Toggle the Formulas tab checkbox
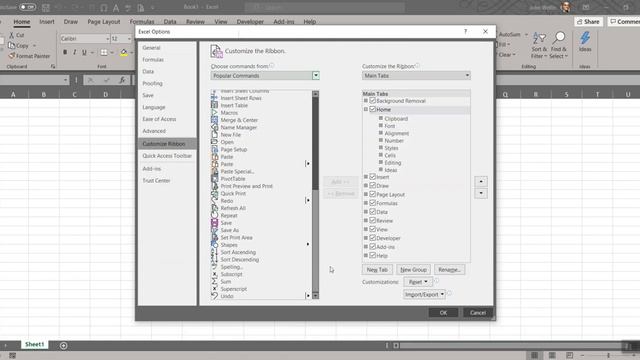Screen dimensions: 640x360 pyautogui.click(x=372, y=203)
